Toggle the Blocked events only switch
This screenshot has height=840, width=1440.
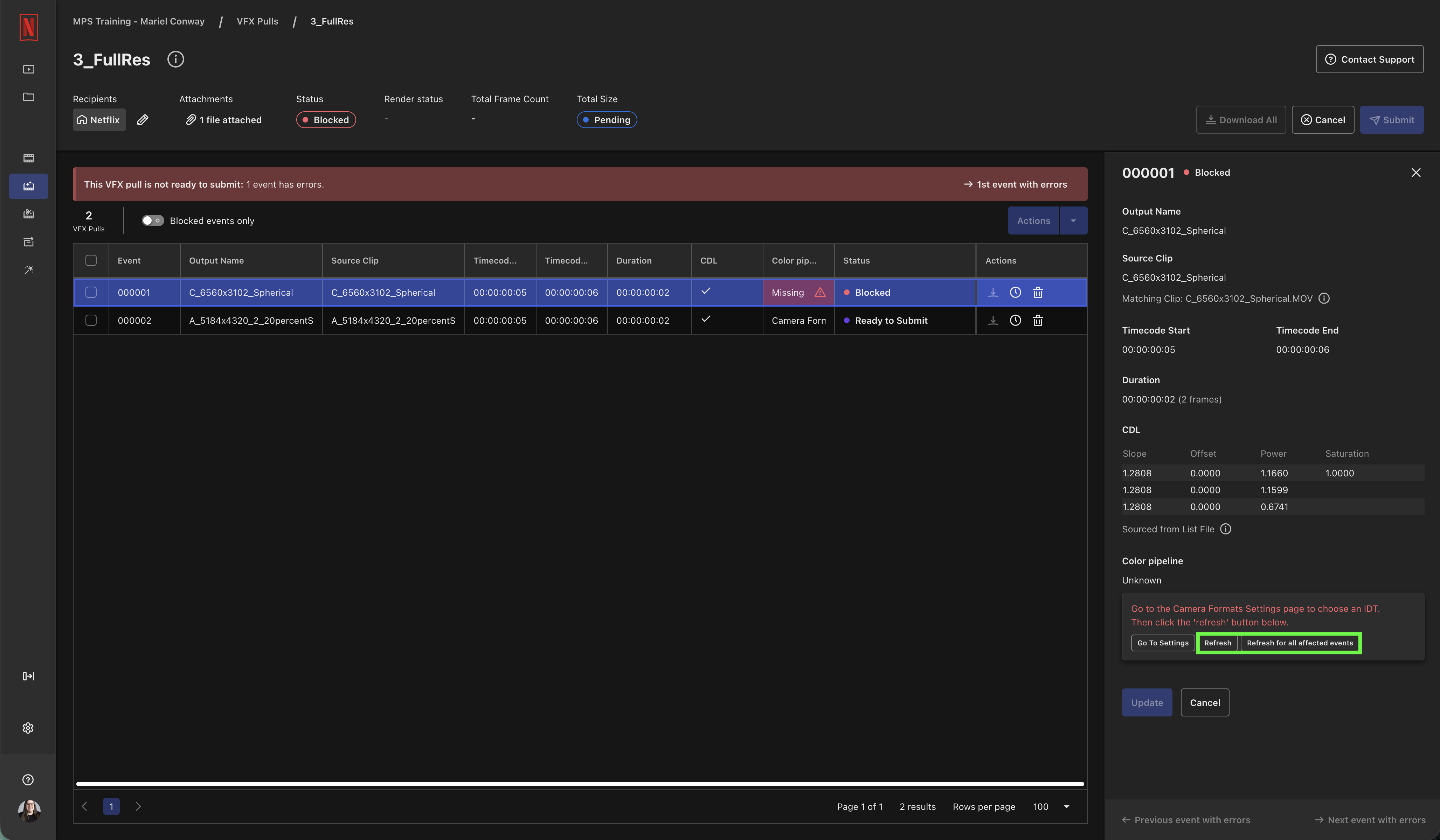pyautogui.click(x=153, y=220)
